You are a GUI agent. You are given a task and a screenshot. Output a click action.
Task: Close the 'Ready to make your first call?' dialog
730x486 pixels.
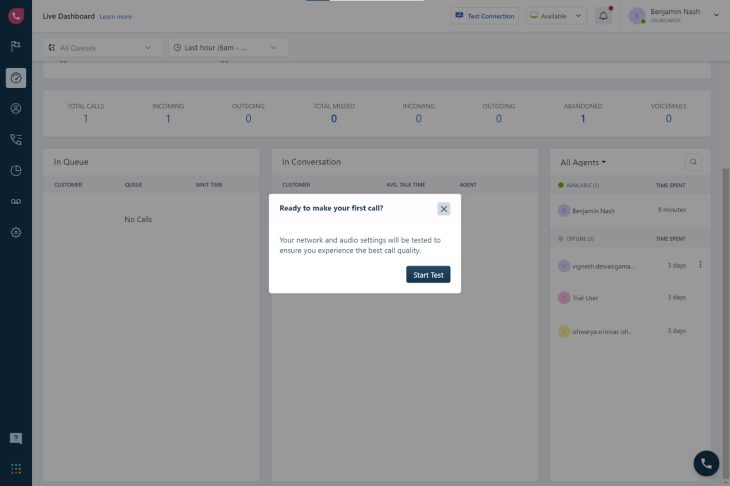click(x=443, y=209)
